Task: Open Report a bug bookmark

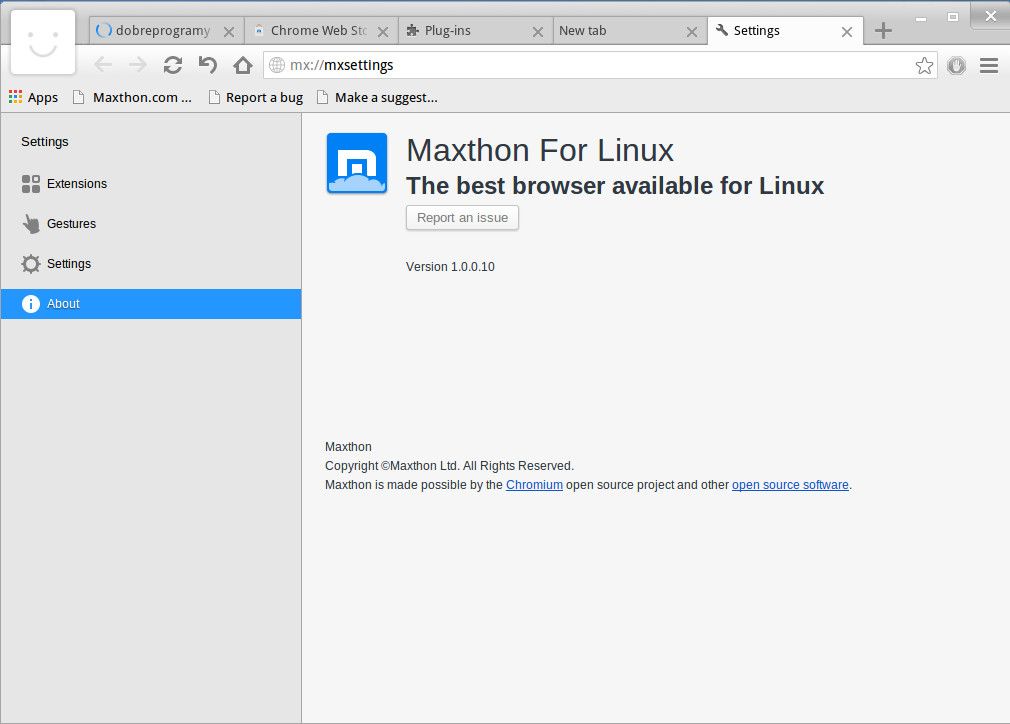Action: pos(256,97)
